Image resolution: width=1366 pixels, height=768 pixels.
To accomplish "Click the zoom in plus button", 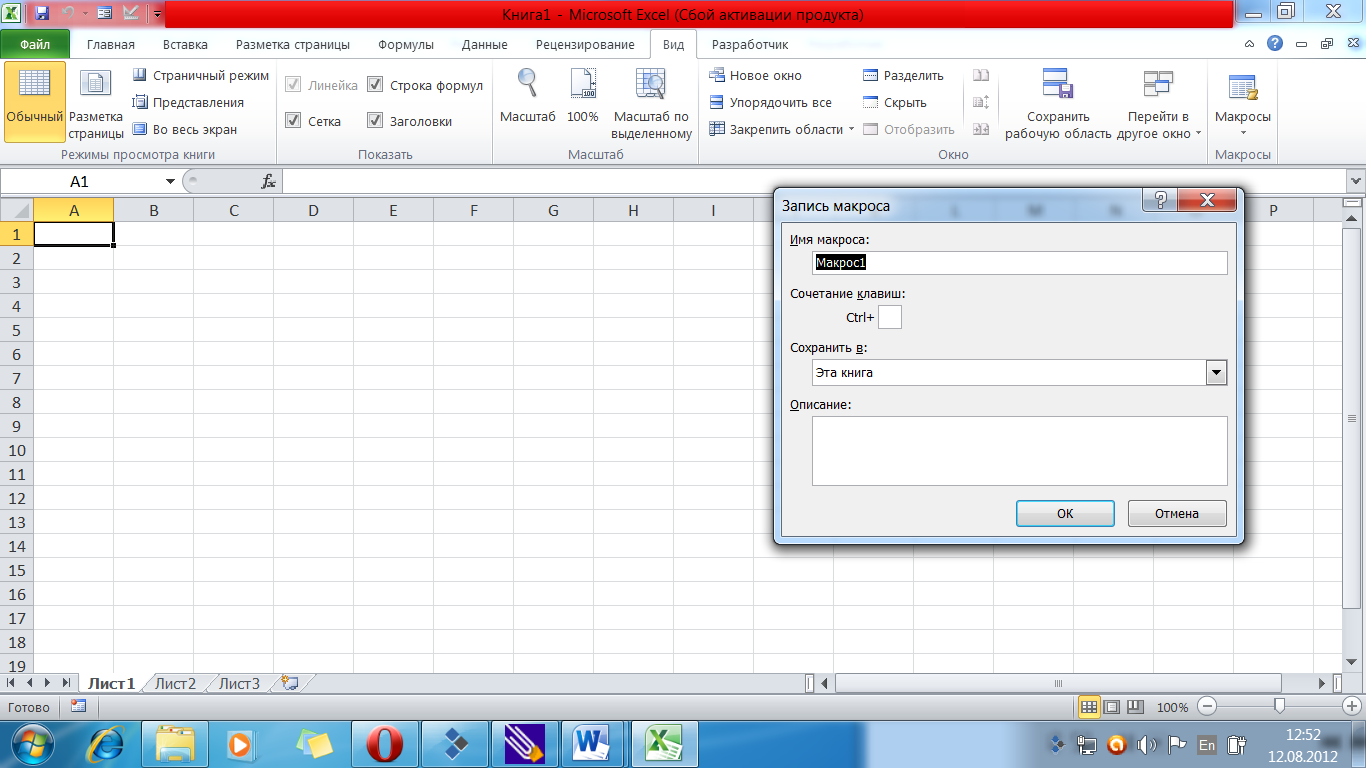I will click(1354, 707).
